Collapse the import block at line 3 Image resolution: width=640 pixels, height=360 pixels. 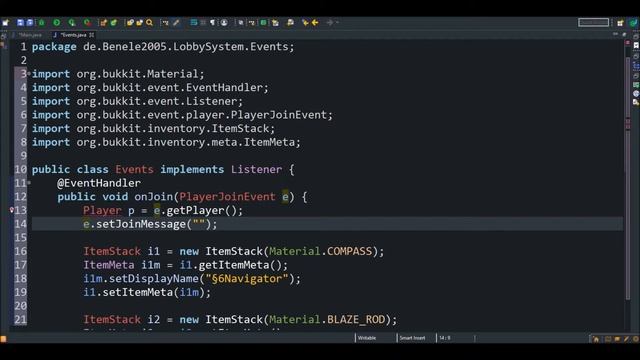pos(29,74)
